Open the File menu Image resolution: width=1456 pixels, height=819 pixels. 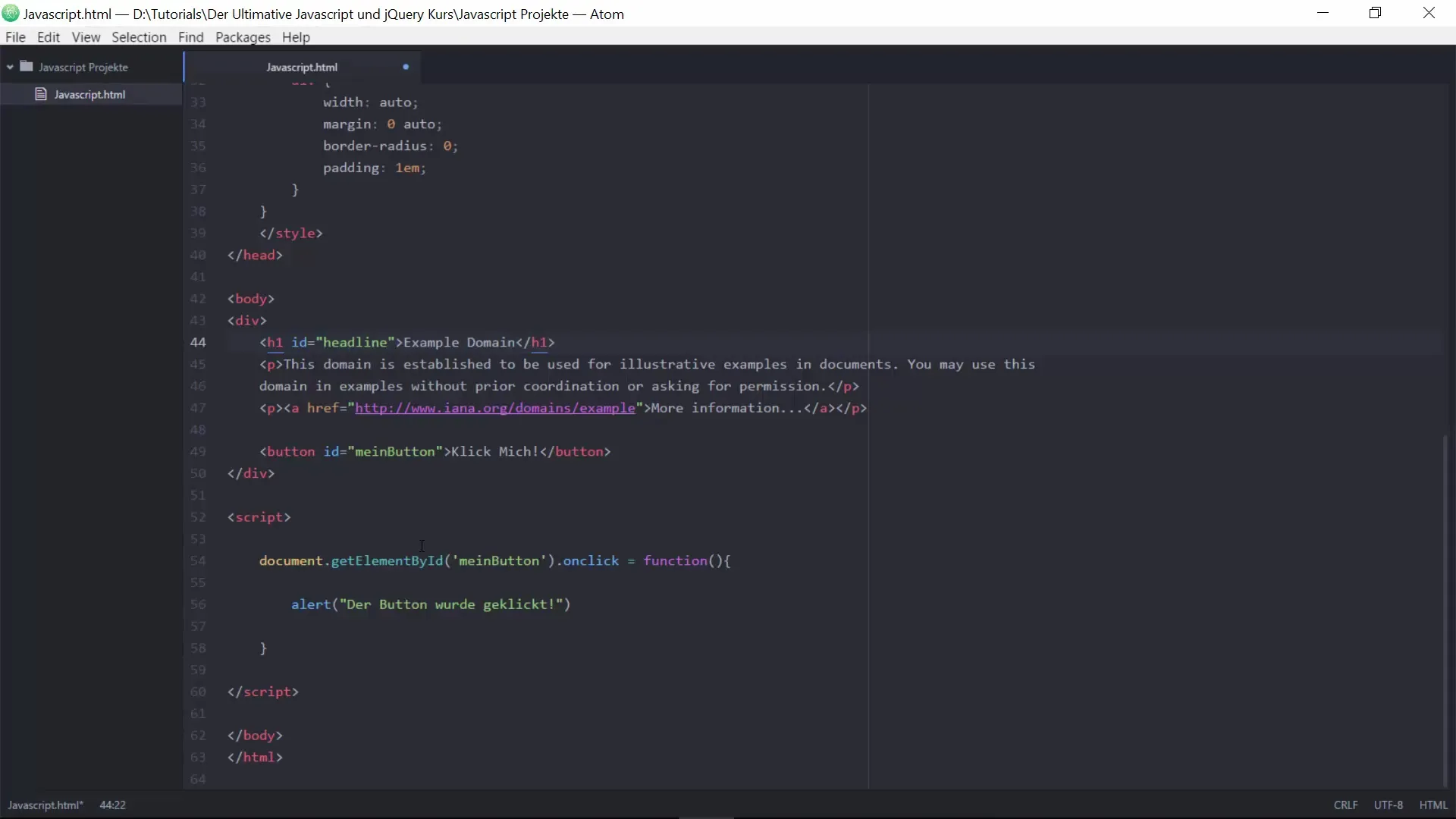[15, 37]
